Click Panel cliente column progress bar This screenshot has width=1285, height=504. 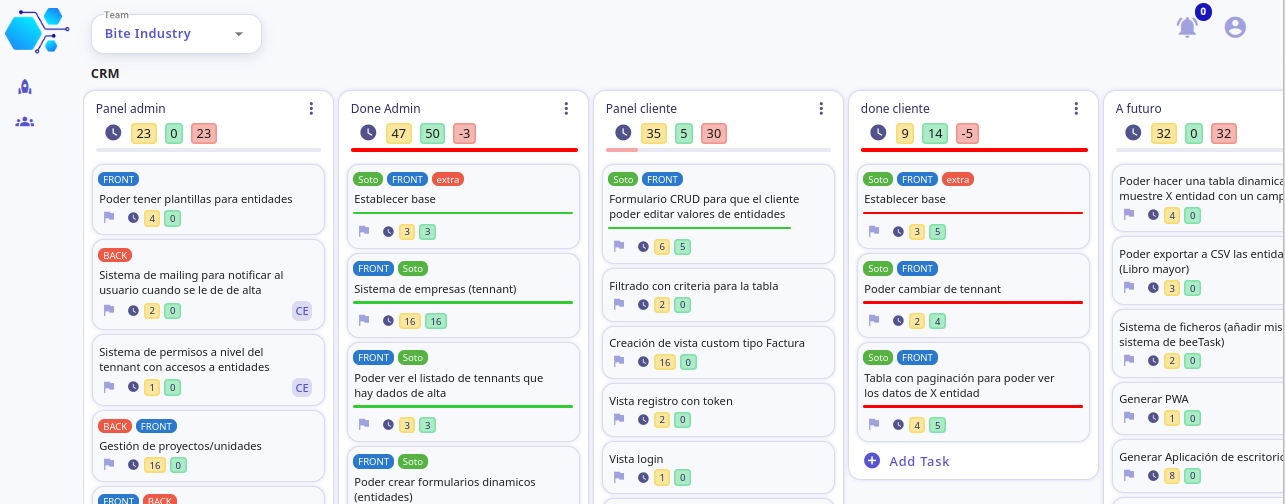coord(719,150)
